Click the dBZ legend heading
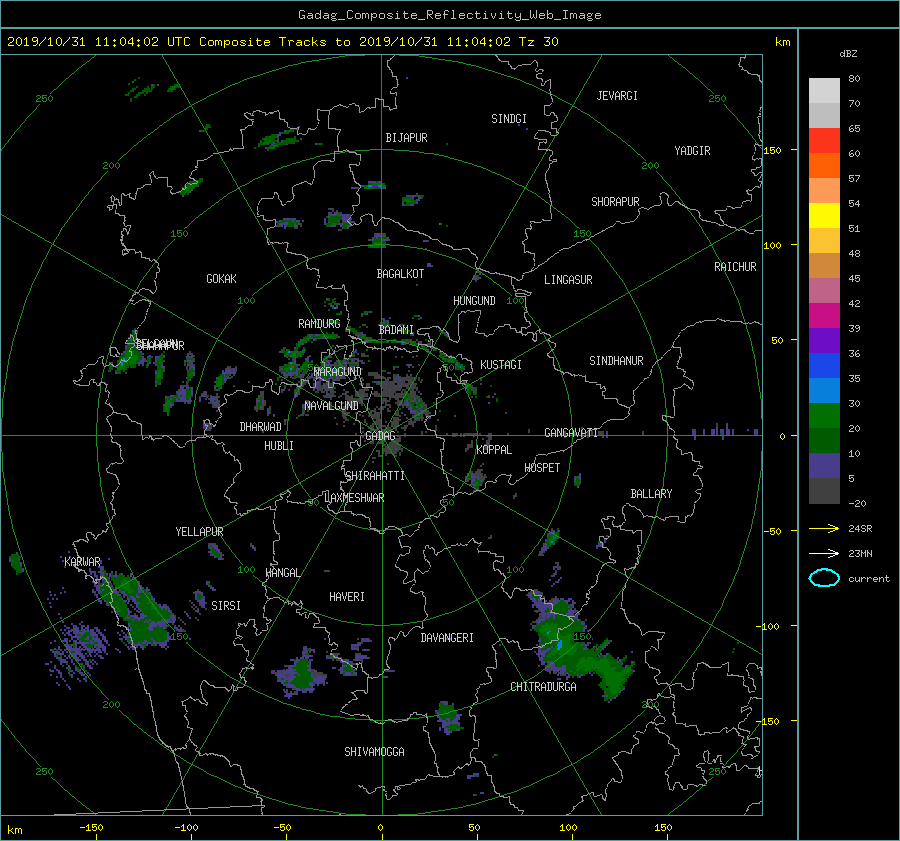Viewport: 900px width, 841px height. 848,54
